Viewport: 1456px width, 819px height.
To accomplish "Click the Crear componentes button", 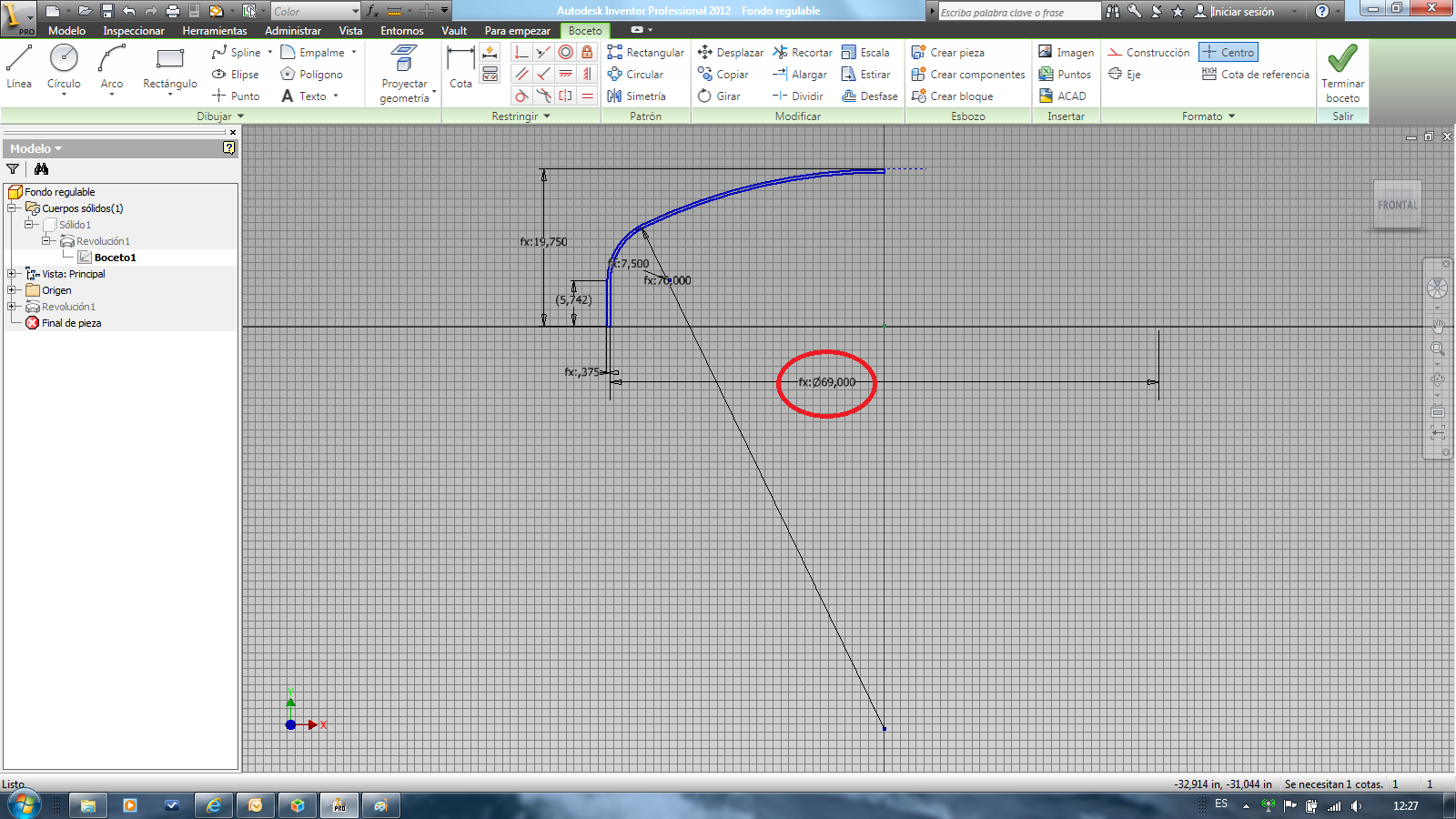I will coord(968,75).
